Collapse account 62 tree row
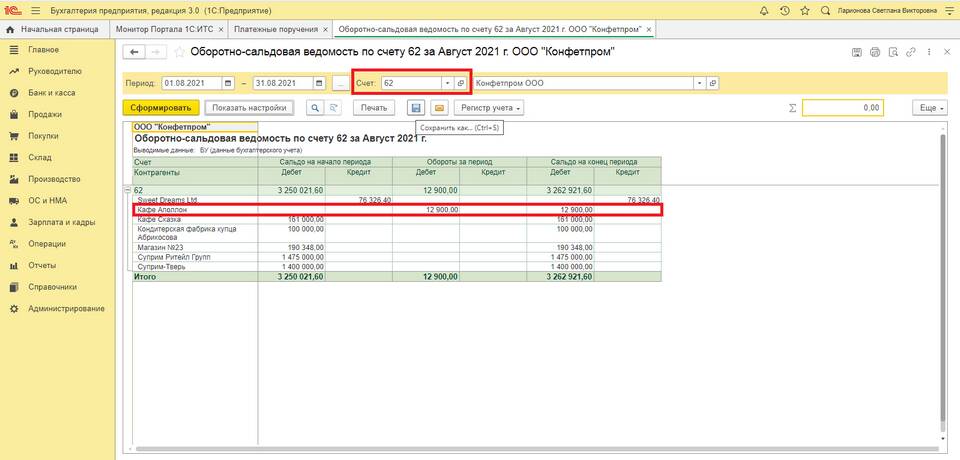The height and width of the screenshot is (460, 960). pyautogui.click(x=127, y=190)
